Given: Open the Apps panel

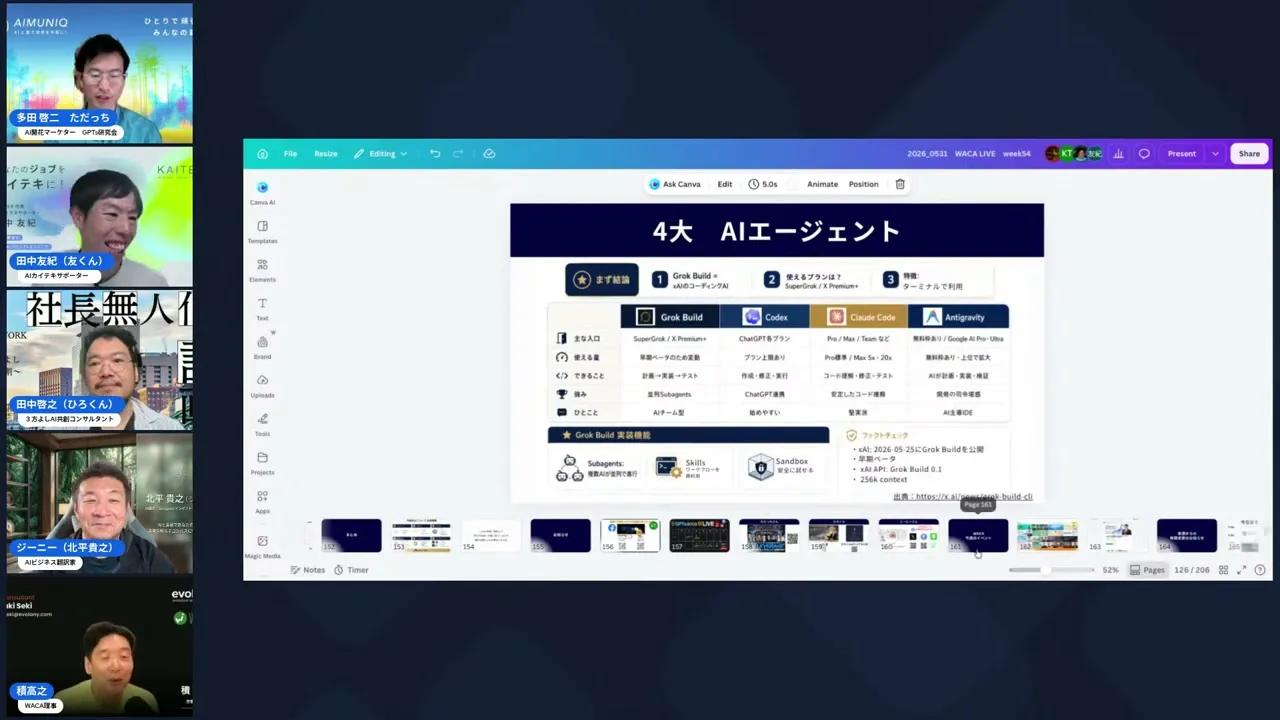Looking at the screenshot, I should pyautogui.click(x=263, y=501).
